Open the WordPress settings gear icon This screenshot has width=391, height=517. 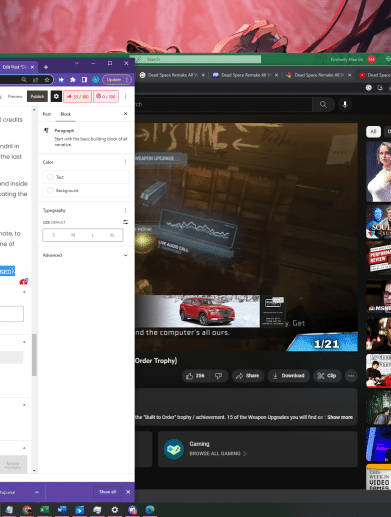coord(56,96)
